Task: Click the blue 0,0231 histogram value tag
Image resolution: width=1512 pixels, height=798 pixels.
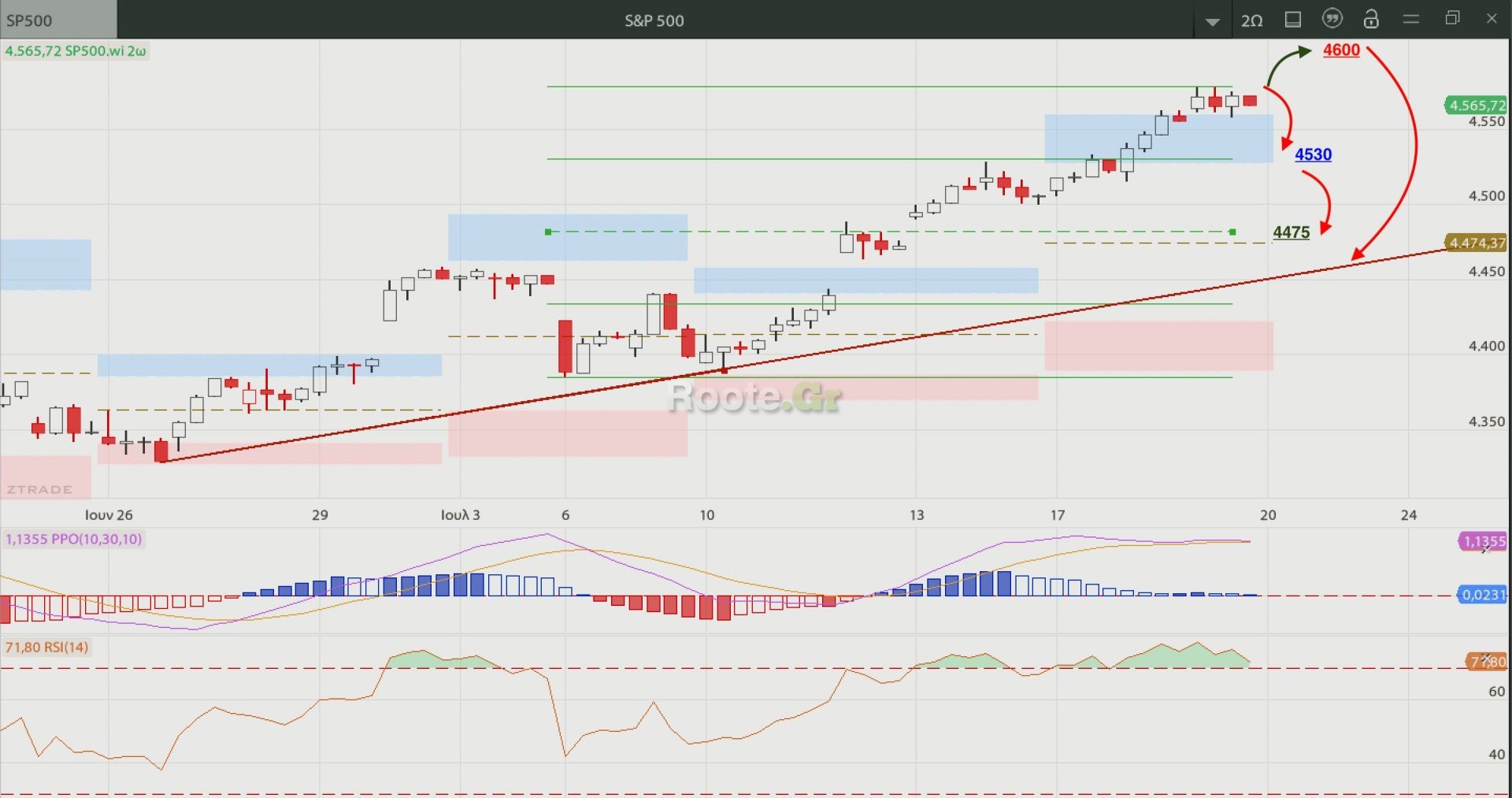Action: (x=1483, y=595)
